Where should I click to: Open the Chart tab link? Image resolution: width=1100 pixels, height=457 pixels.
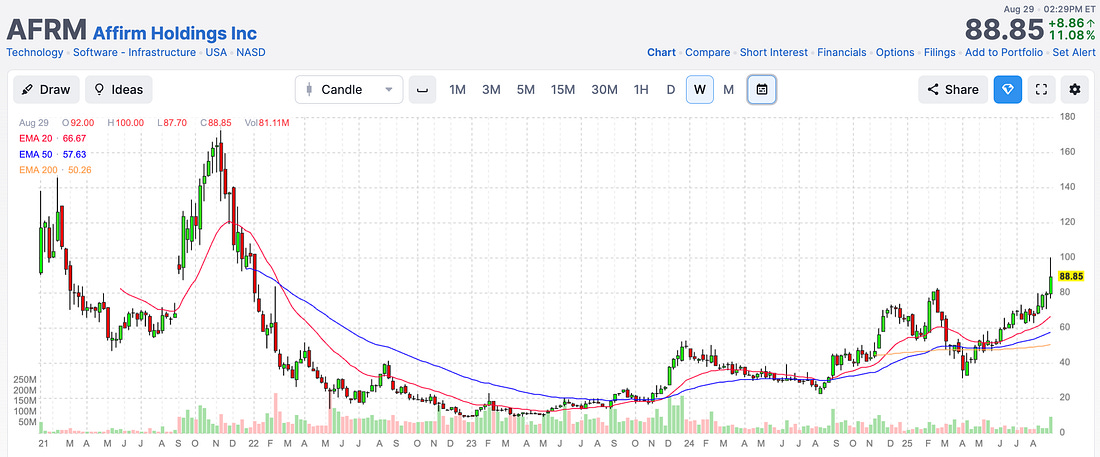click(662, 53)
